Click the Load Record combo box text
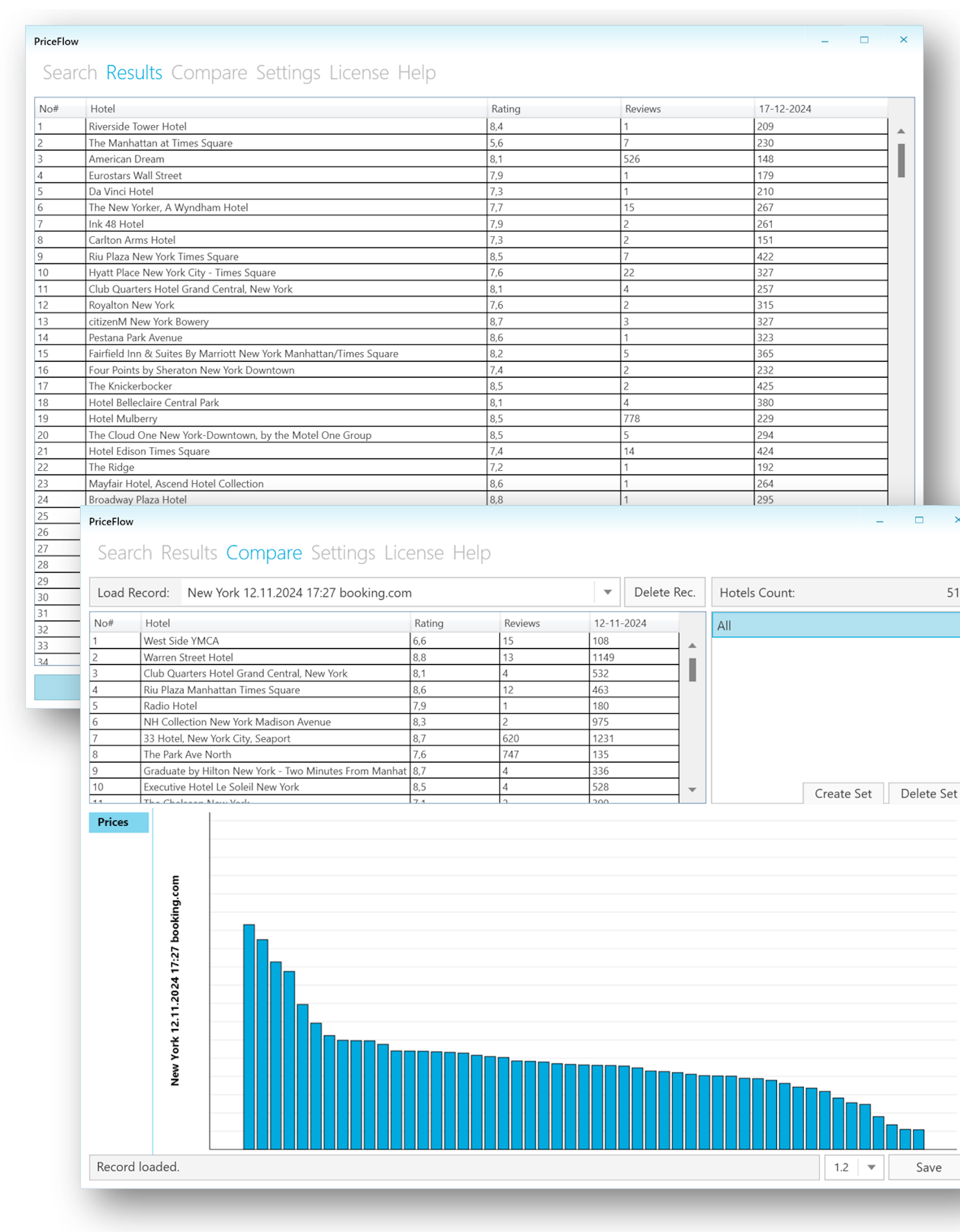Screen dimensions: 960x1232 (x=299, y=593)
